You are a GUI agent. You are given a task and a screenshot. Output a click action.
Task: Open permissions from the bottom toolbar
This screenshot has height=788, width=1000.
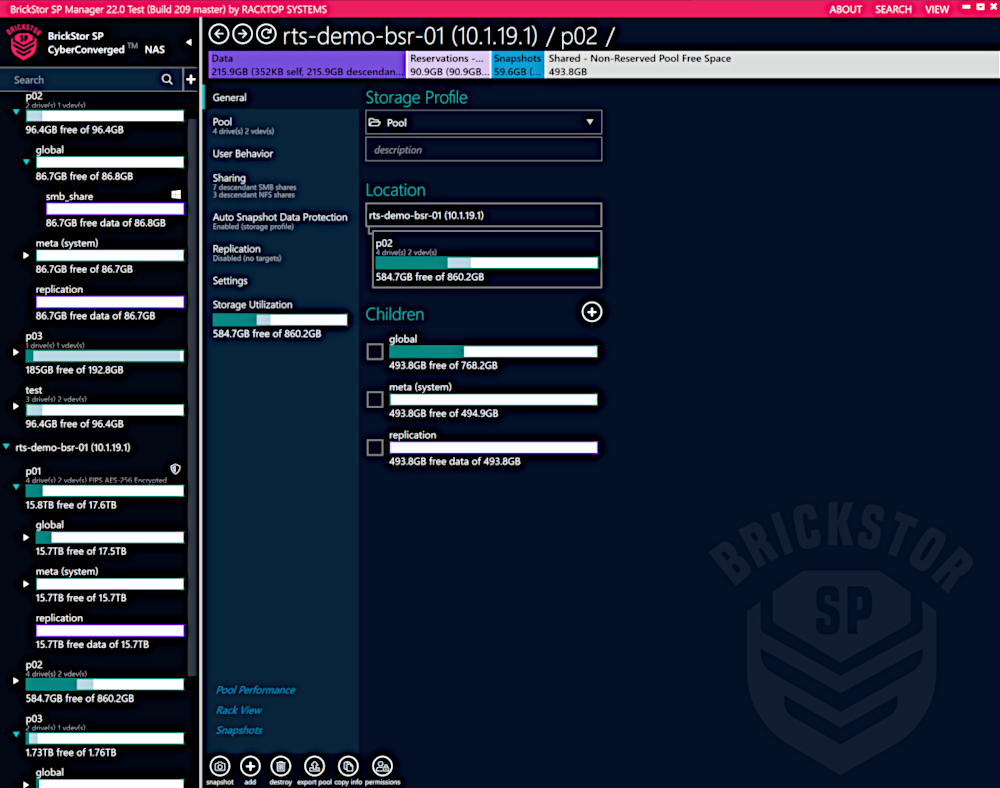point(382,767)
